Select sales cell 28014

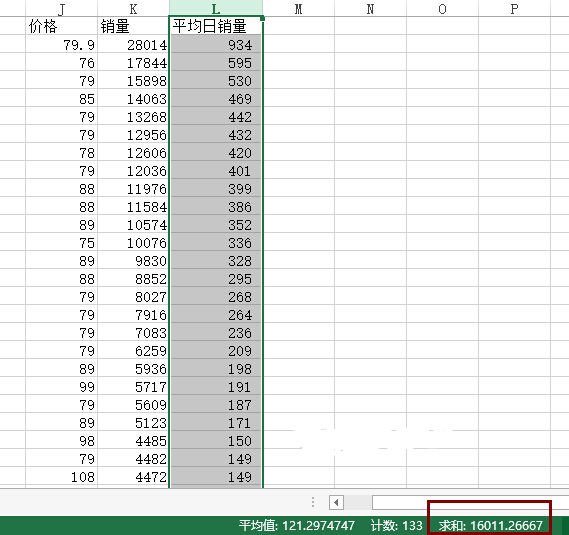click(x=133, y=44)
